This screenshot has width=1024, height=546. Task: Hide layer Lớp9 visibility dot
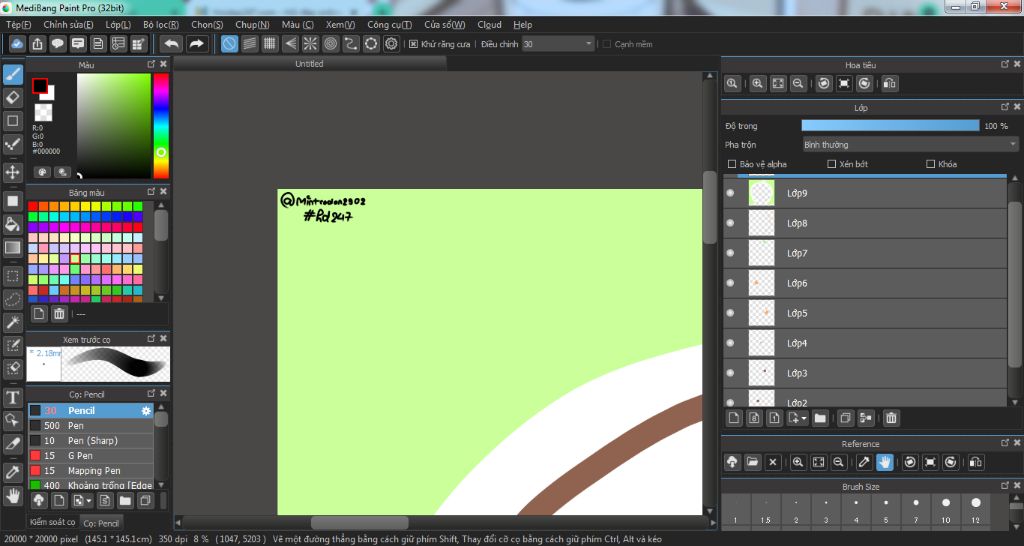731,193
